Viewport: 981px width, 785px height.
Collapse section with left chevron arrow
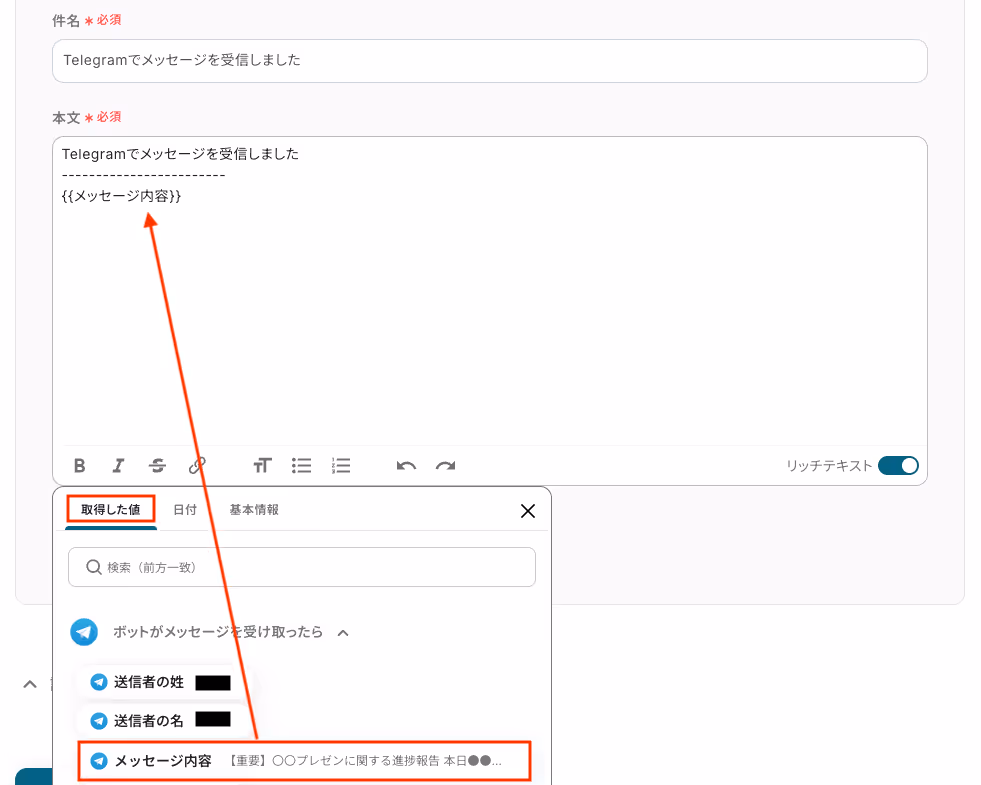[30, 684]
